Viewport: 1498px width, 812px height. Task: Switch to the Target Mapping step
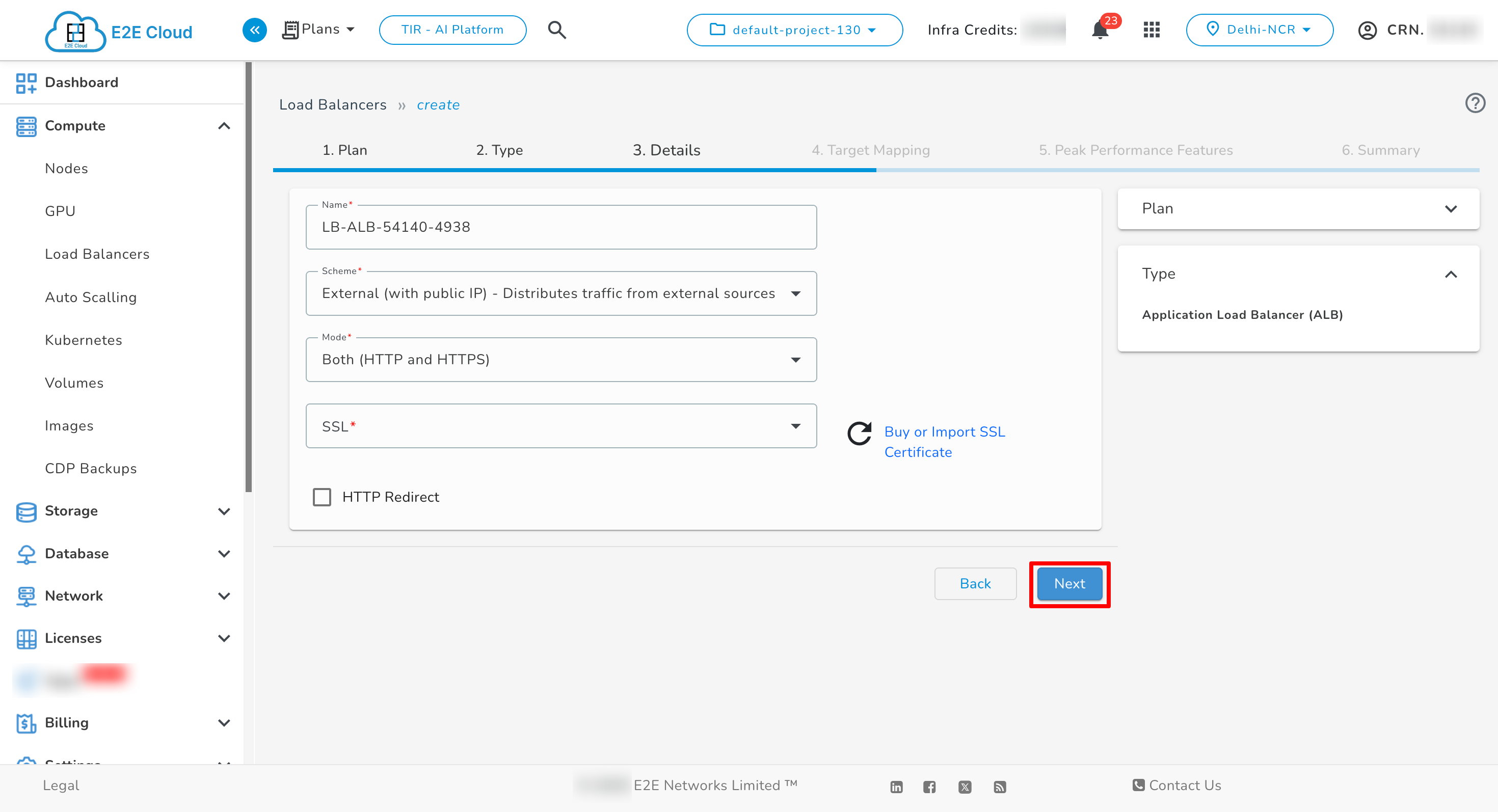click(x=871, y=150)
